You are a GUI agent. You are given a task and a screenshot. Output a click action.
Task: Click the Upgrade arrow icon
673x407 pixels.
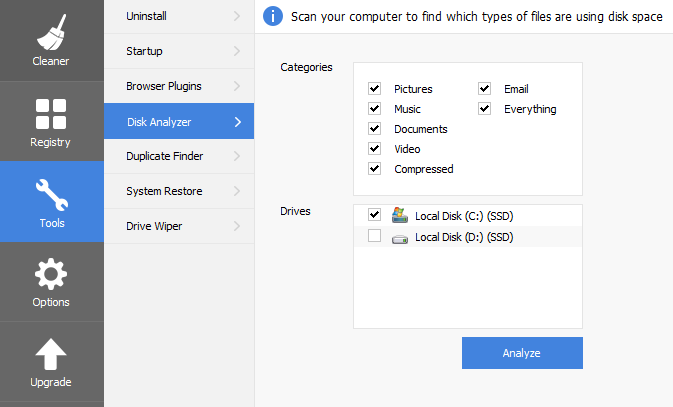51,354
